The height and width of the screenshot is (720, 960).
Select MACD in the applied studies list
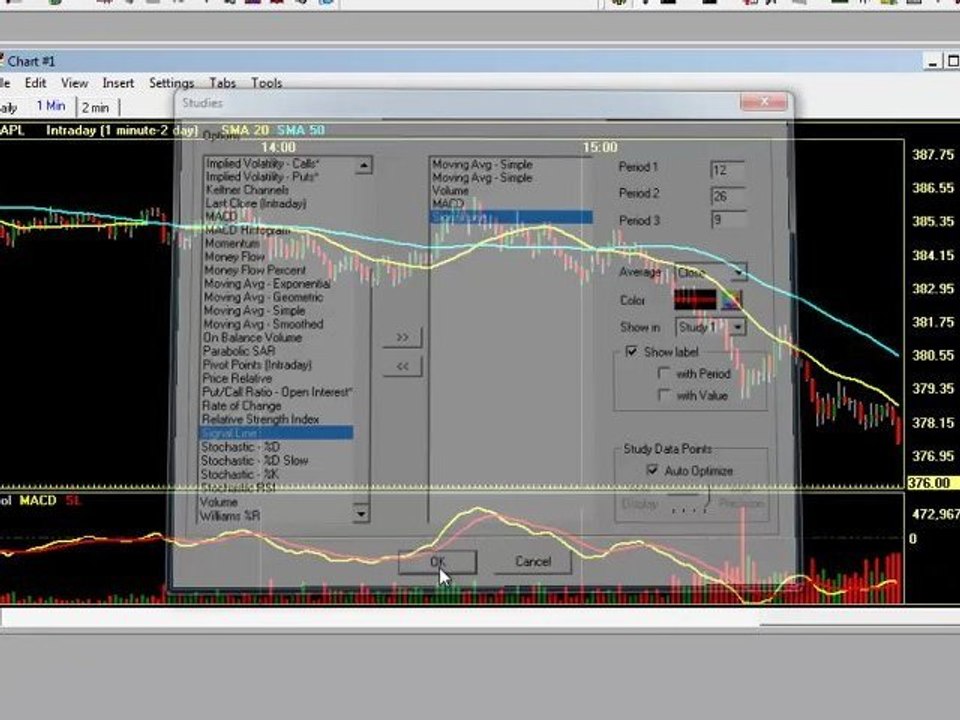pyautogui.click(x=448, y=203)
